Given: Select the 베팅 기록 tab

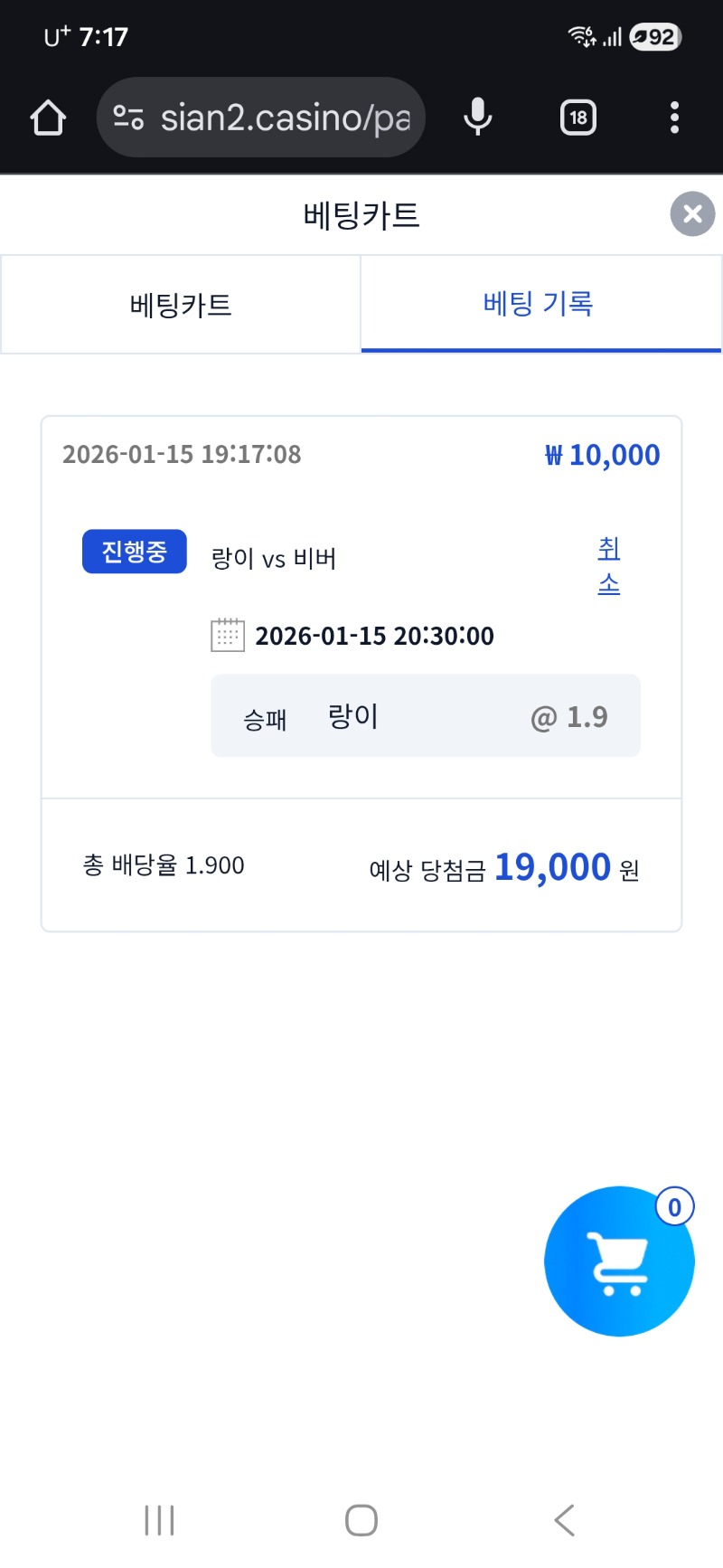Looking at the screenshot, I should 539,304.
